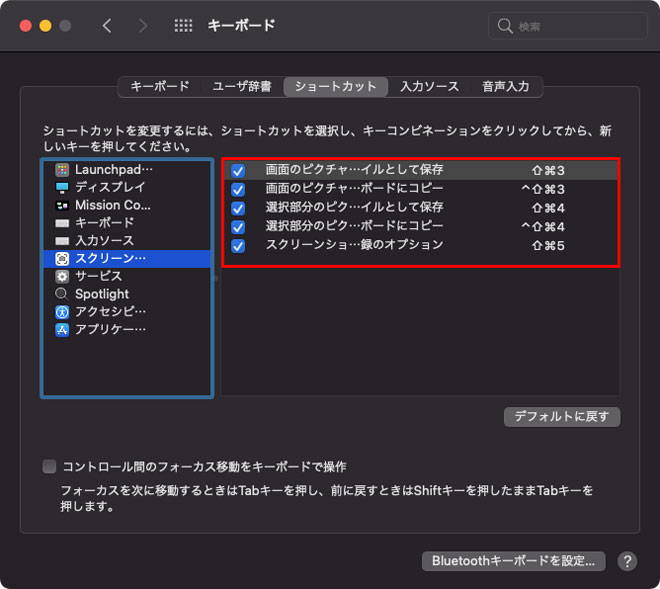Switch to the 入力ソース tab

click(429, 87)
